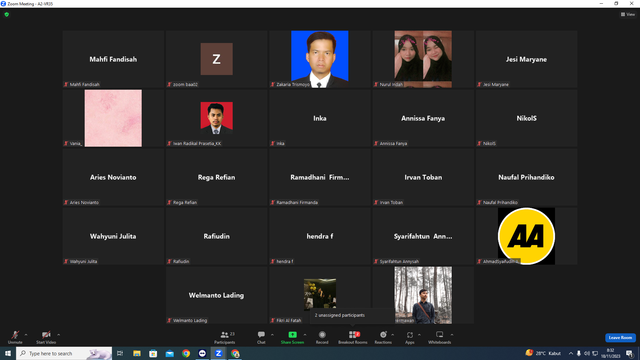Open Breakout Rooms
The width and height of the screenshot is (640, 360).
[x=353, y=337]
